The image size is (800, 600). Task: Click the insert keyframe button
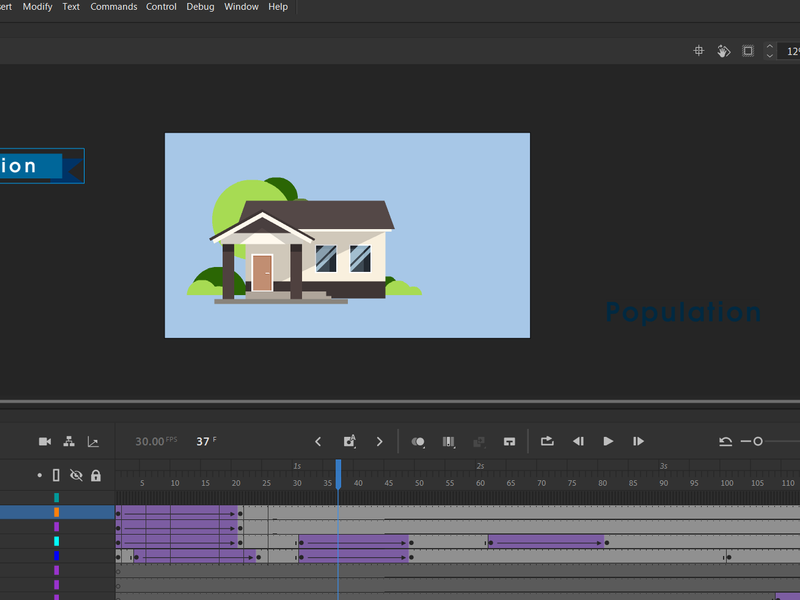pos(349,441)
